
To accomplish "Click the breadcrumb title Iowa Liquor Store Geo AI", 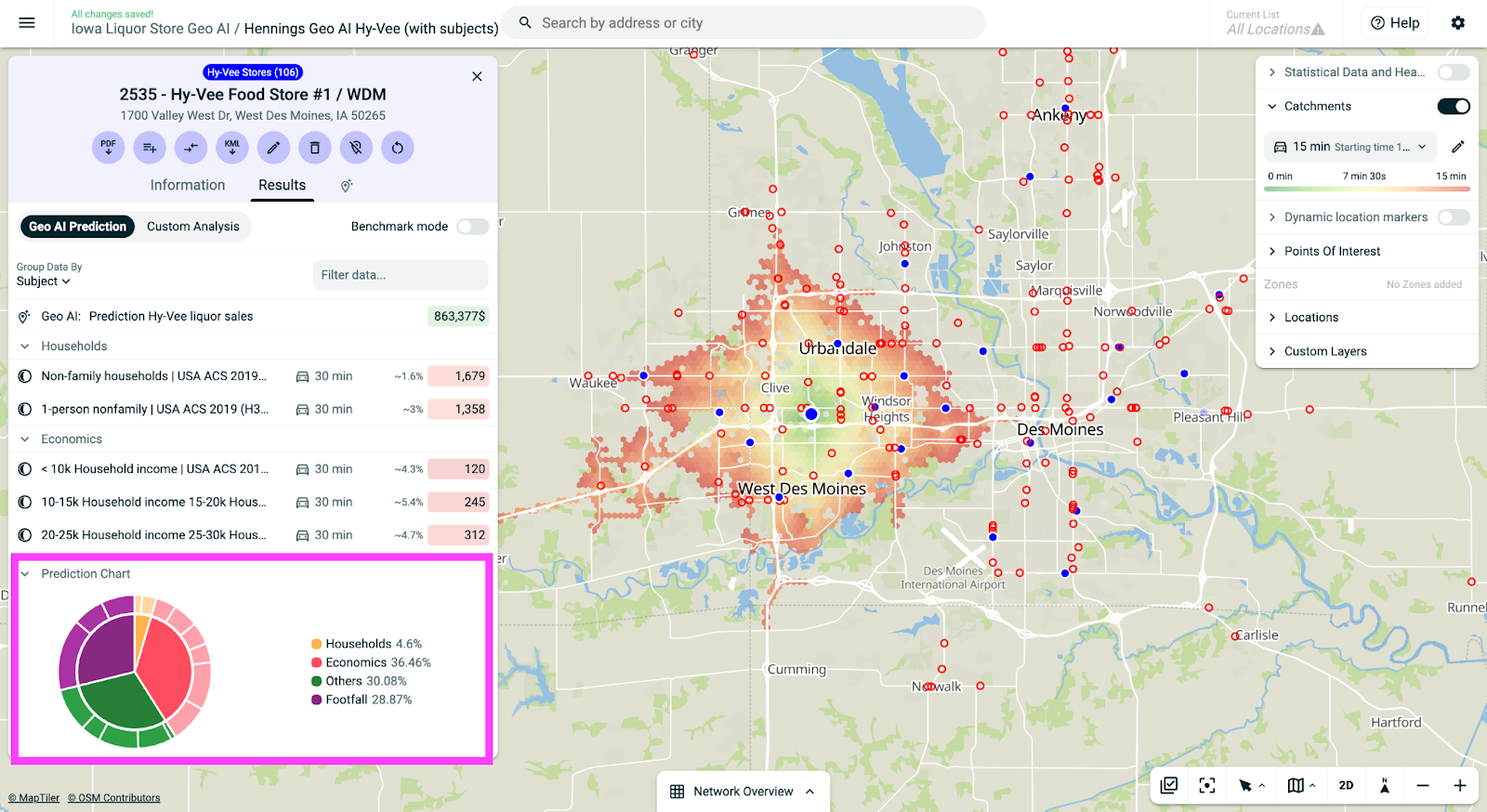I will [x=151, y=29].
